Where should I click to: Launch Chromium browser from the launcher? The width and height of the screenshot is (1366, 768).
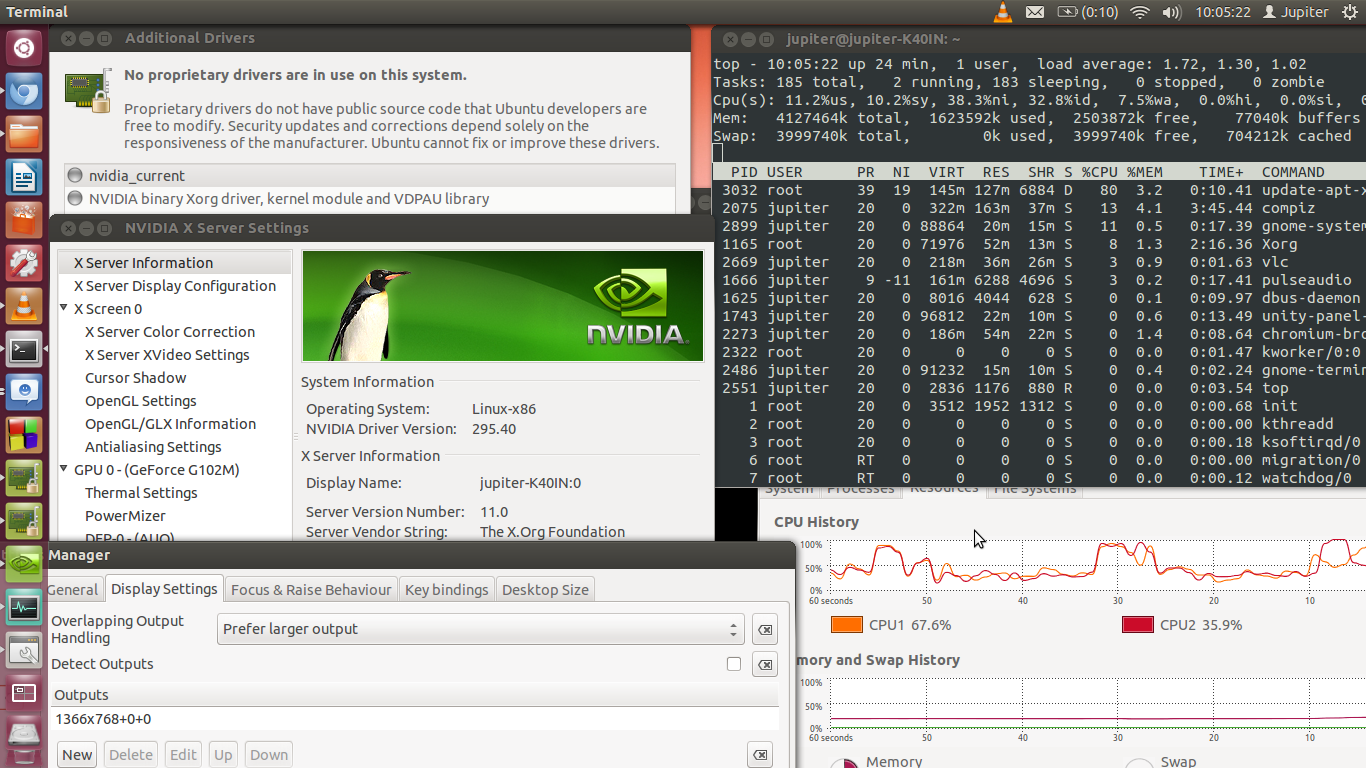click(24, 92)
